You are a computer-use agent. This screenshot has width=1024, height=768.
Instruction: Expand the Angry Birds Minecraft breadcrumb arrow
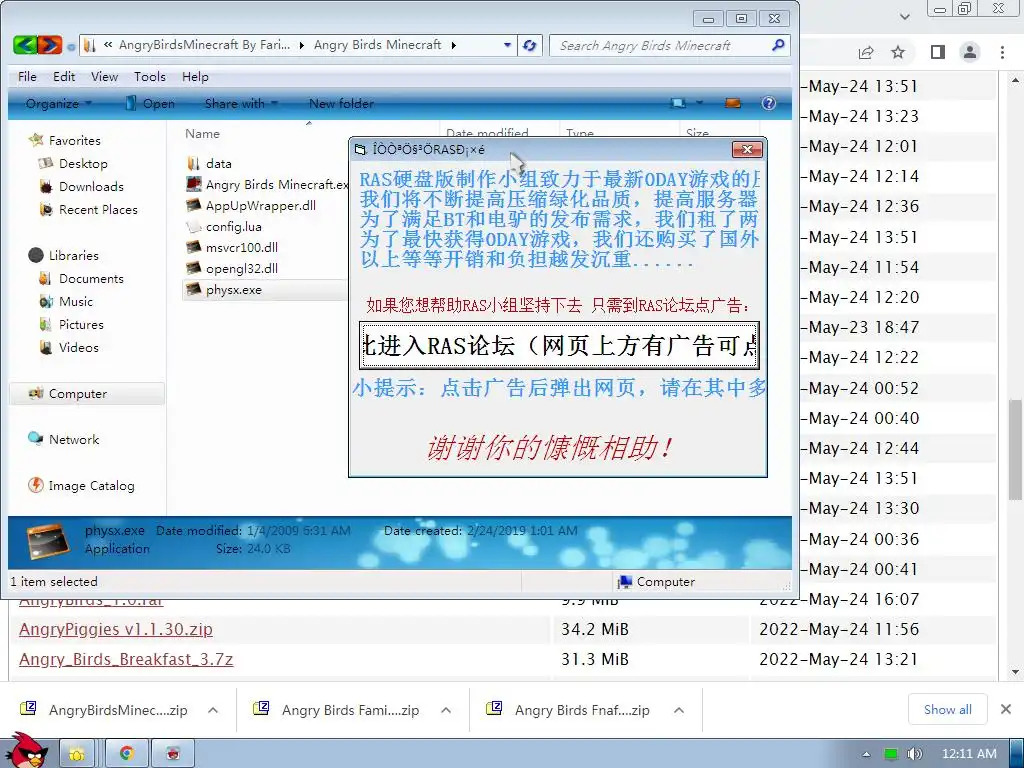[453, 45]
